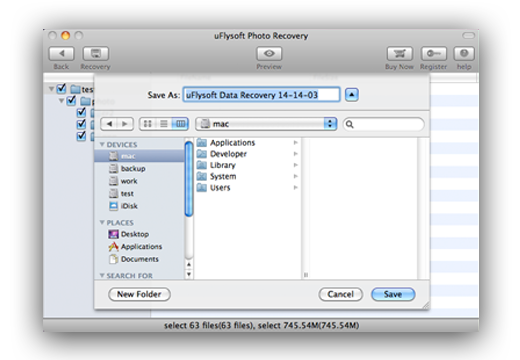The width and height of the screenshot is (520, 360).
Task: Open the Developer folder in the column browser
Action: click(247, 154)
